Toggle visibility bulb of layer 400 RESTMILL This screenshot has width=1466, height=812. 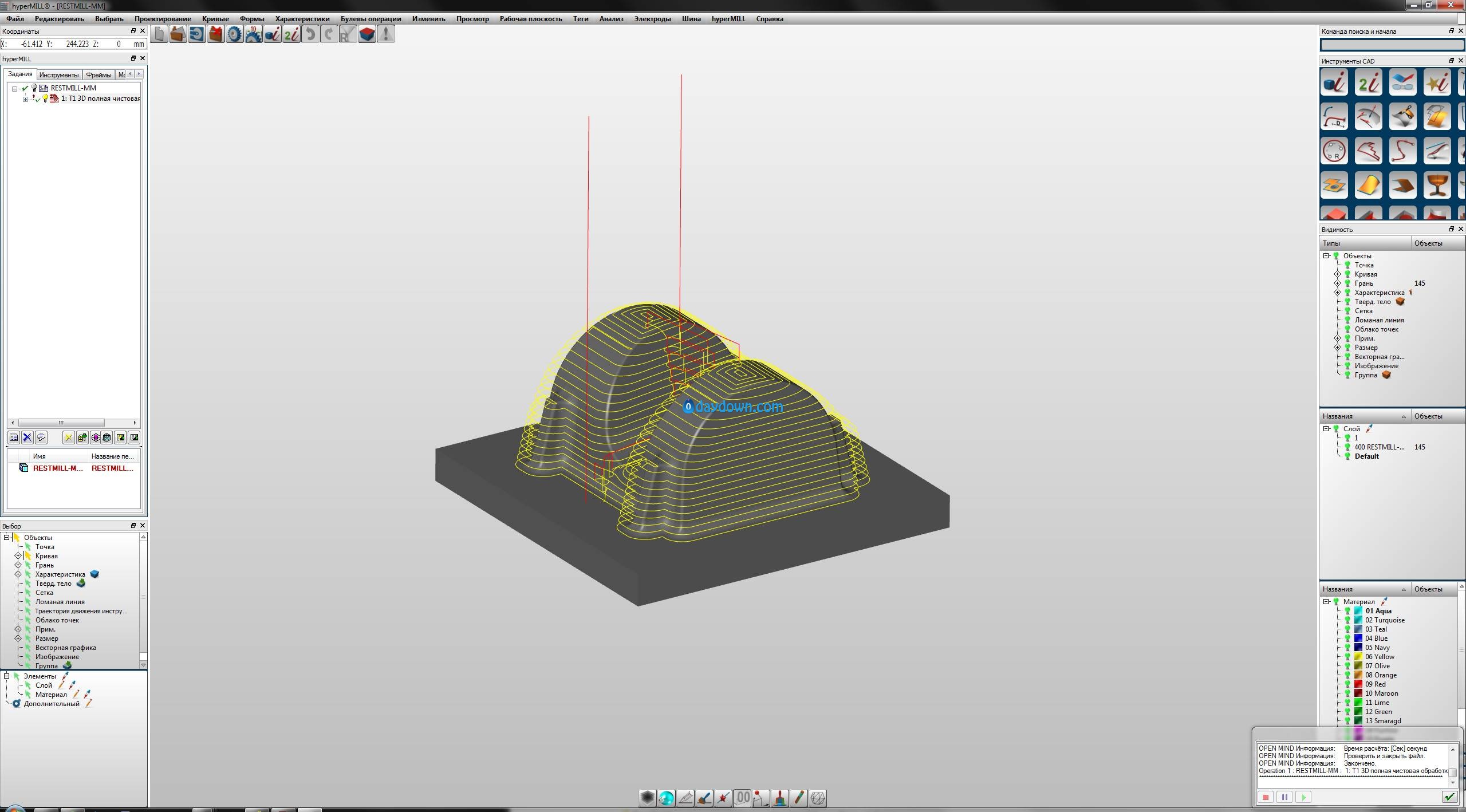(1347, 447)
